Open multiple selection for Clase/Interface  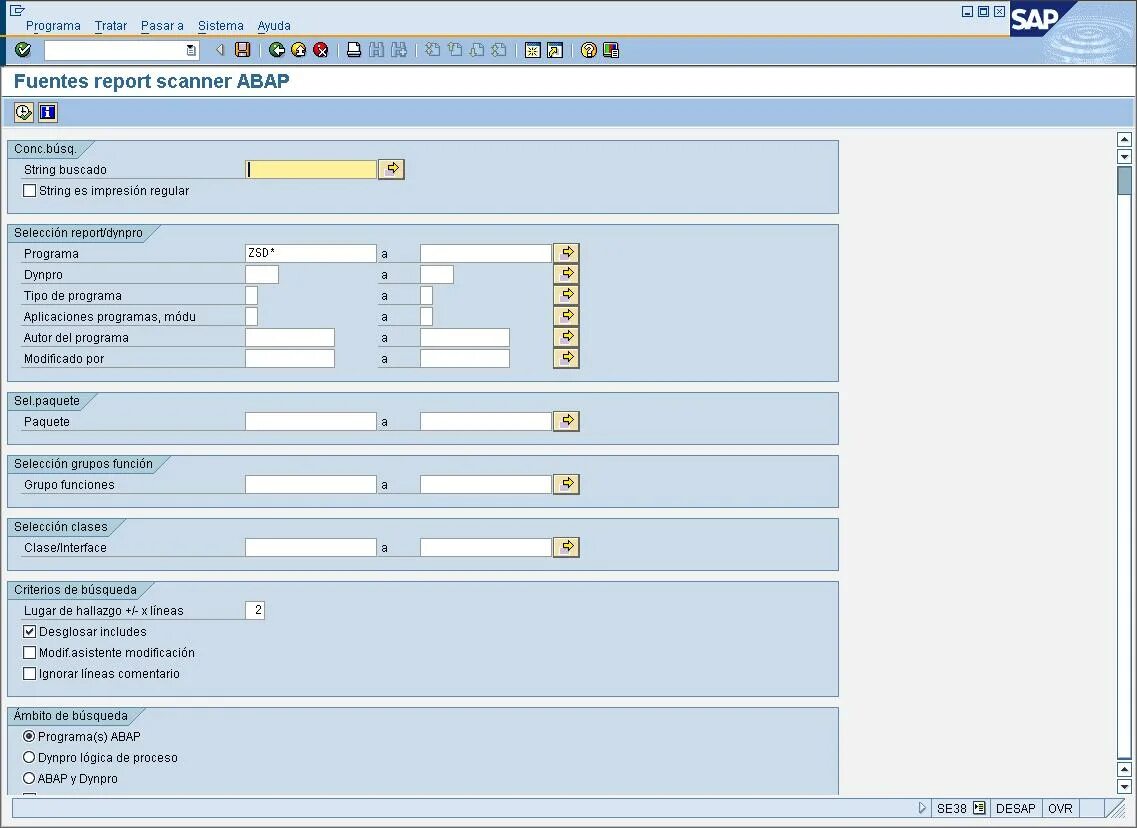pyautogui.click(x=566, y=547)
